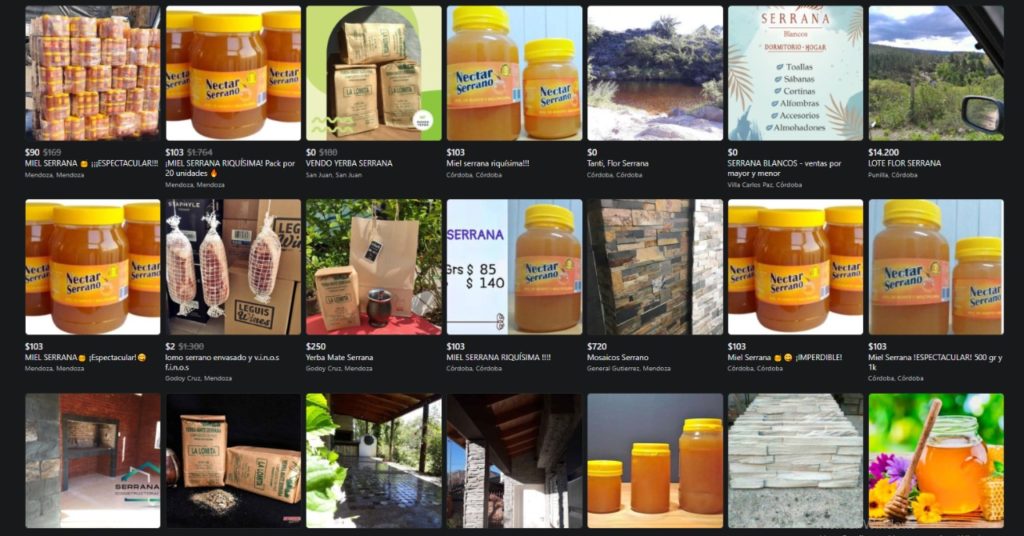Open 'Mosaicos Serrano' listing title
This screenshot has width=1024, height=536.
618,357
